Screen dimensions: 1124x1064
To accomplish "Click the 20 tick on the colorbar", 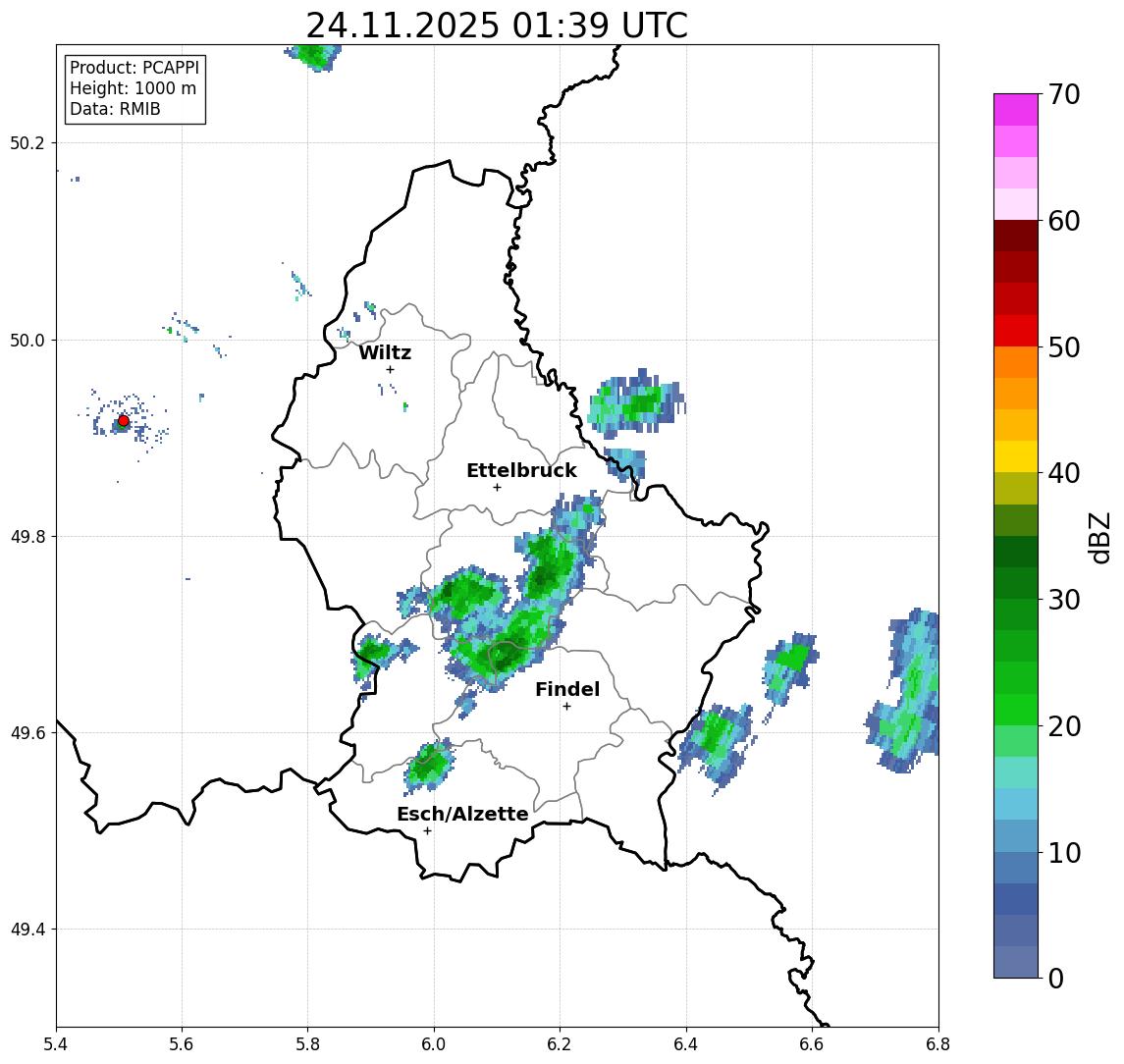I will coord(1064,725).
